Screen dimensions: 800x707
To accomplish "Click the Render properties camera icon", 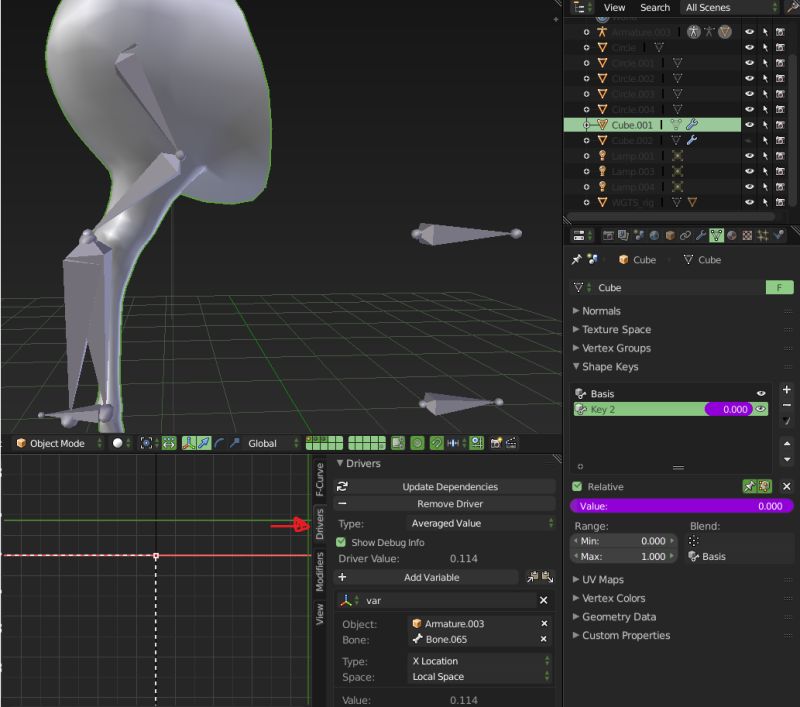I will point(607,234).
